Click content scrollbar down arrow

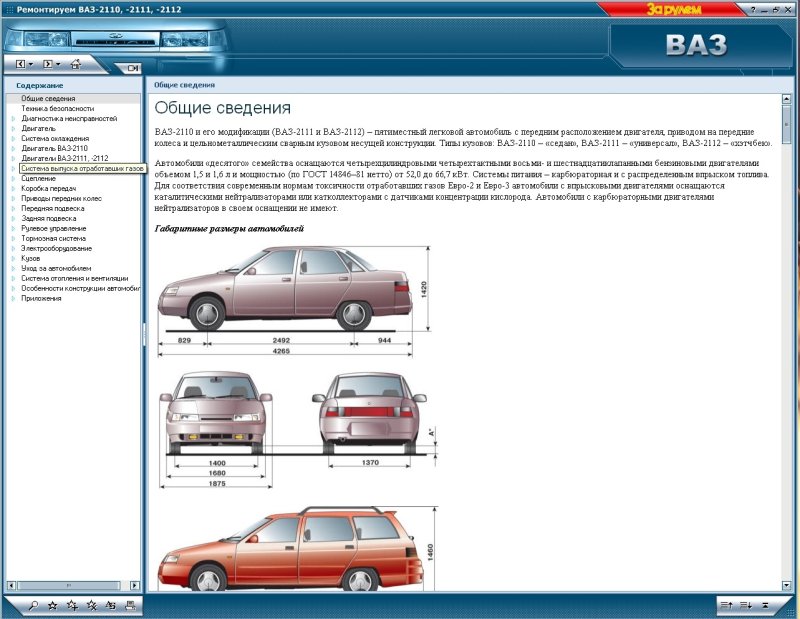coord(786,585)
